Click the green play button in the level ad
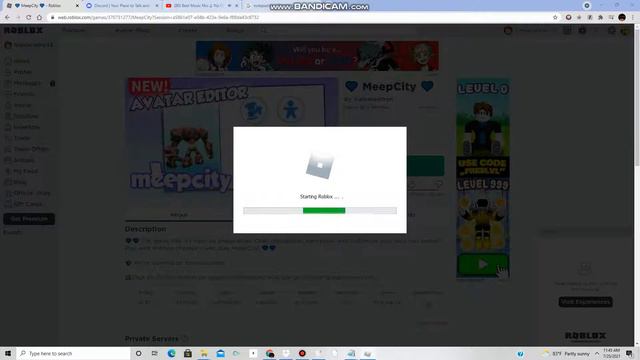 point(482,264)
